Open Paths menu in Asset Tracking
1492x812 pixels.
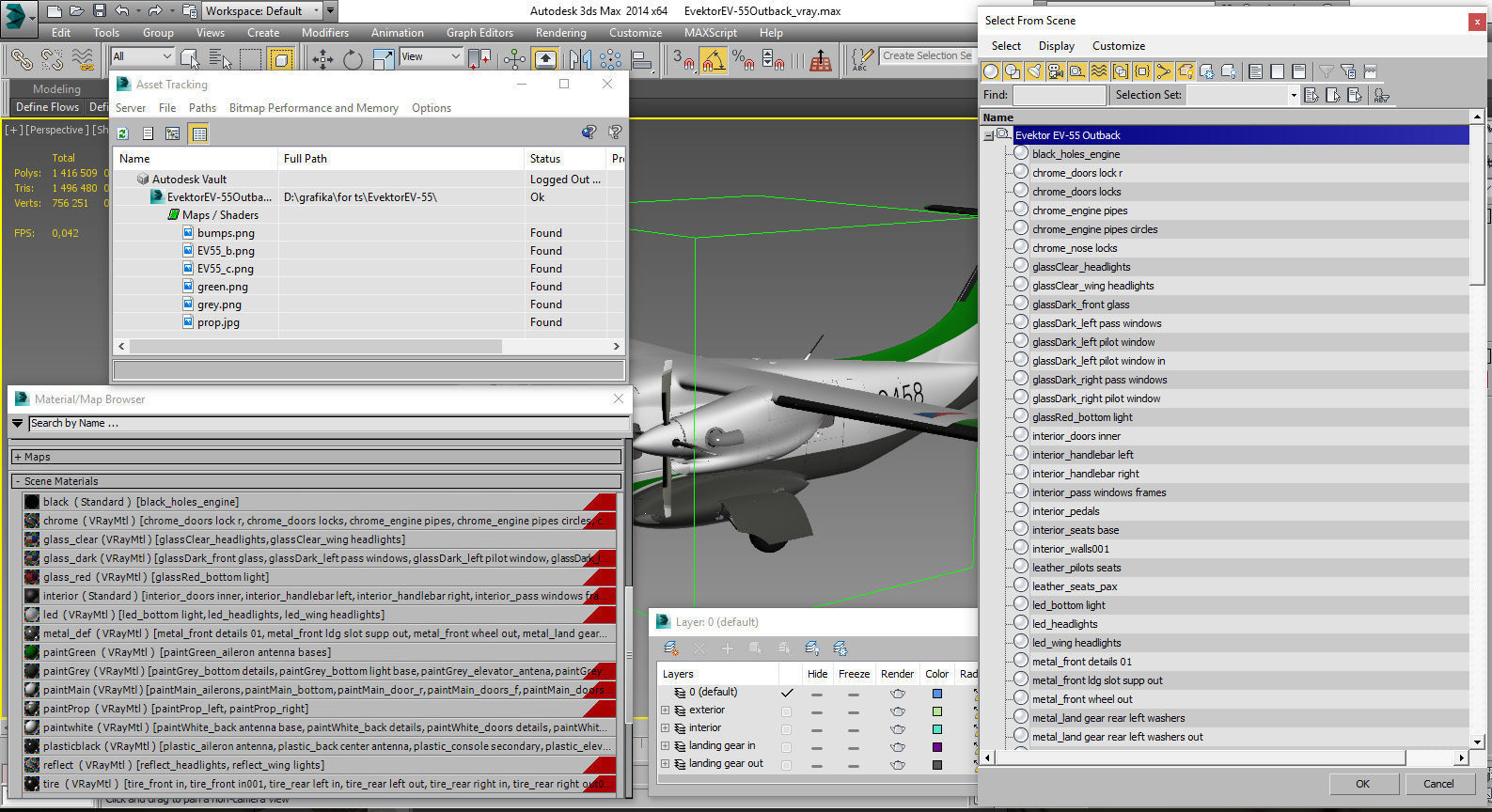[202, 108]
